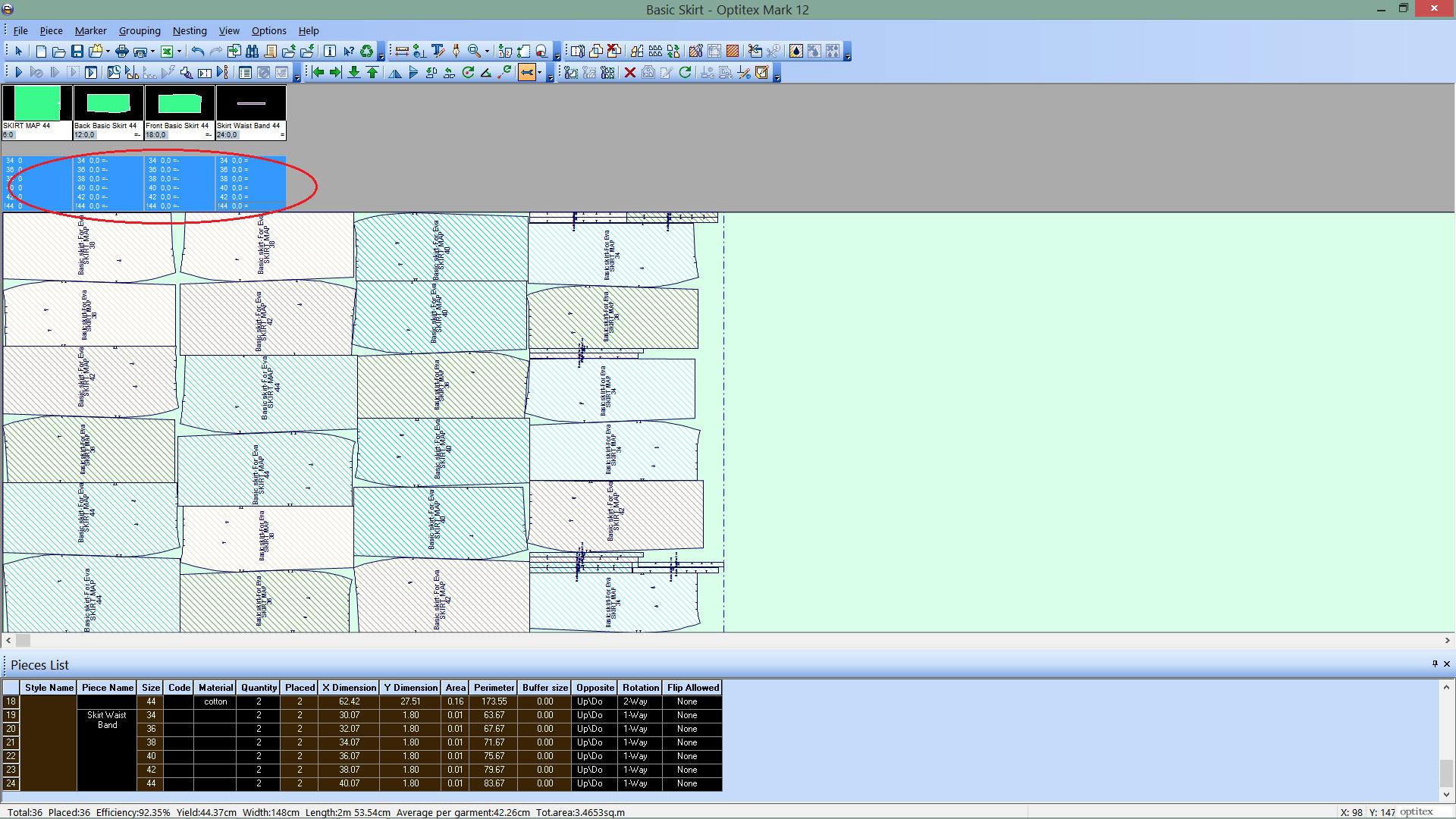The image size is (1456, 819).
Task: Toggle the highlighted orange arrow tool
Action: click(x=526, y=73)
